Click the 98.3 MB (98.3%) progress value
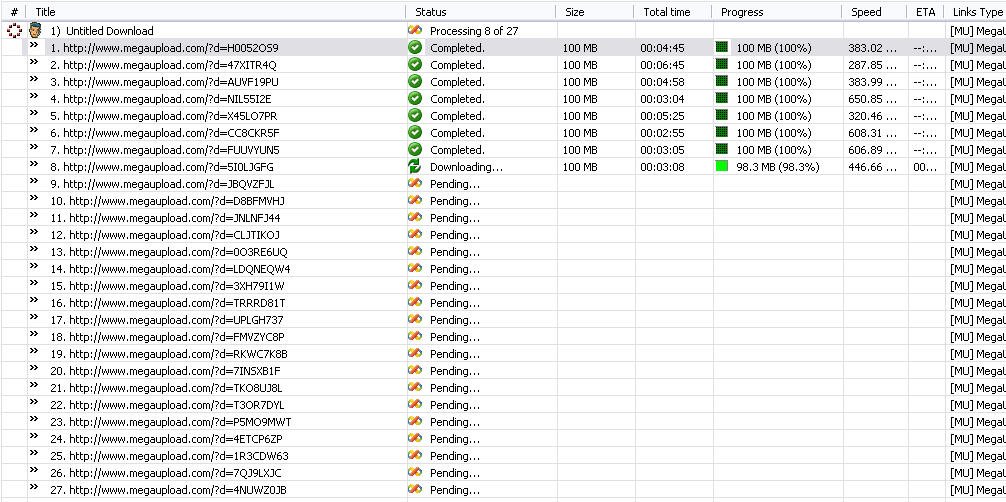 pos(778,167)
